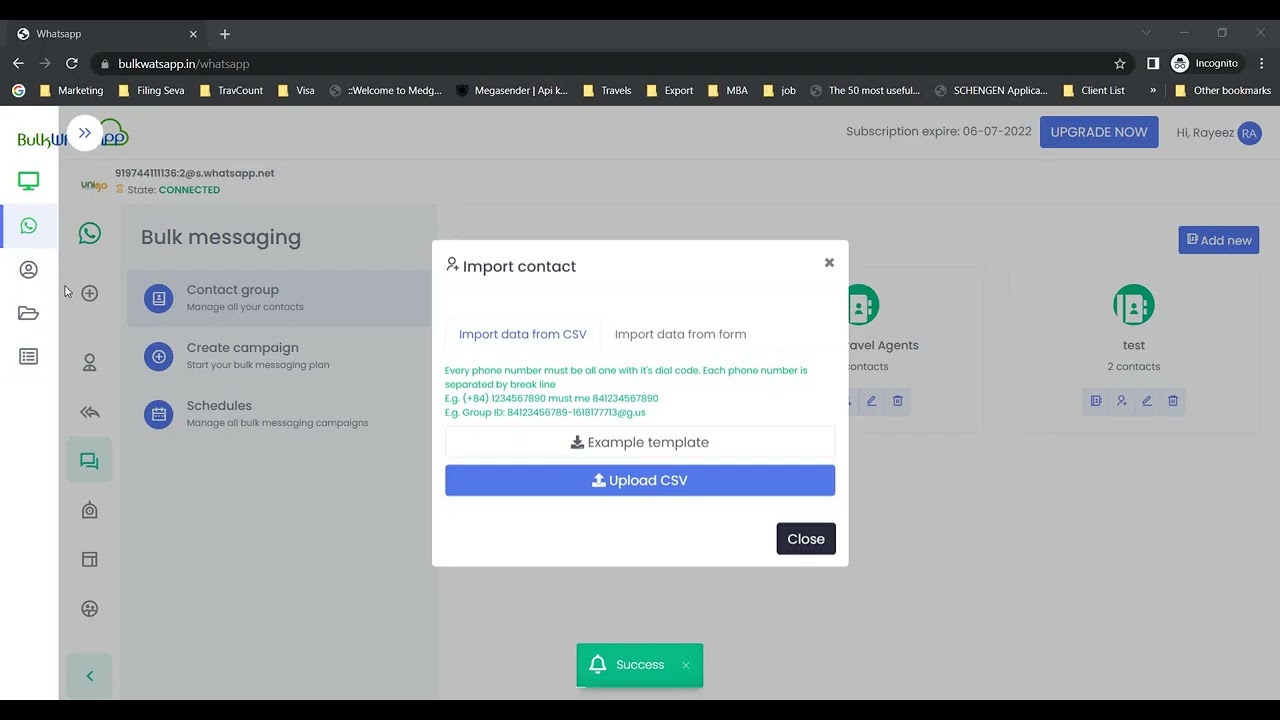Bookmark this page with the star icon
1280x720 pixels.
[x=1120, y=63]
